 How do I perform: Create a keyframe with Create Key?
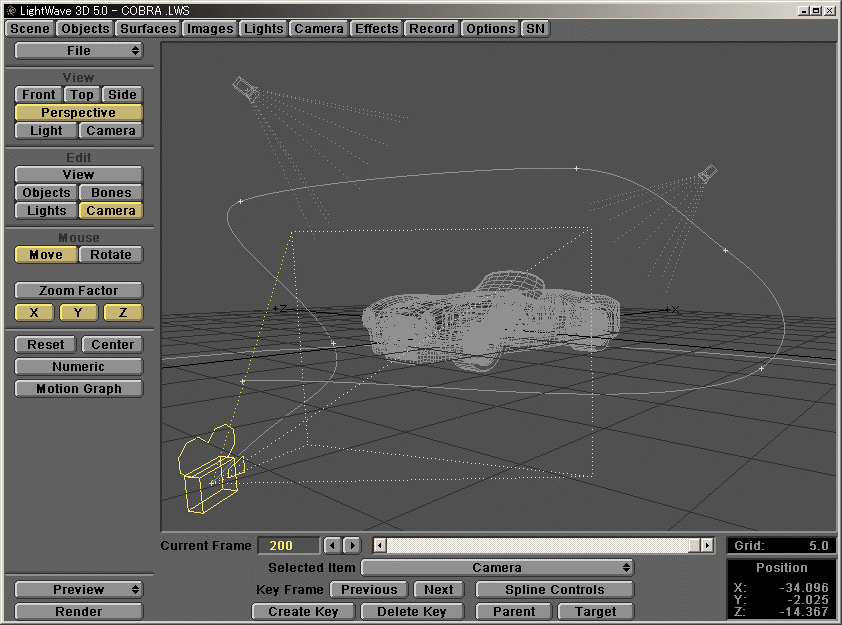click(303, 610)
